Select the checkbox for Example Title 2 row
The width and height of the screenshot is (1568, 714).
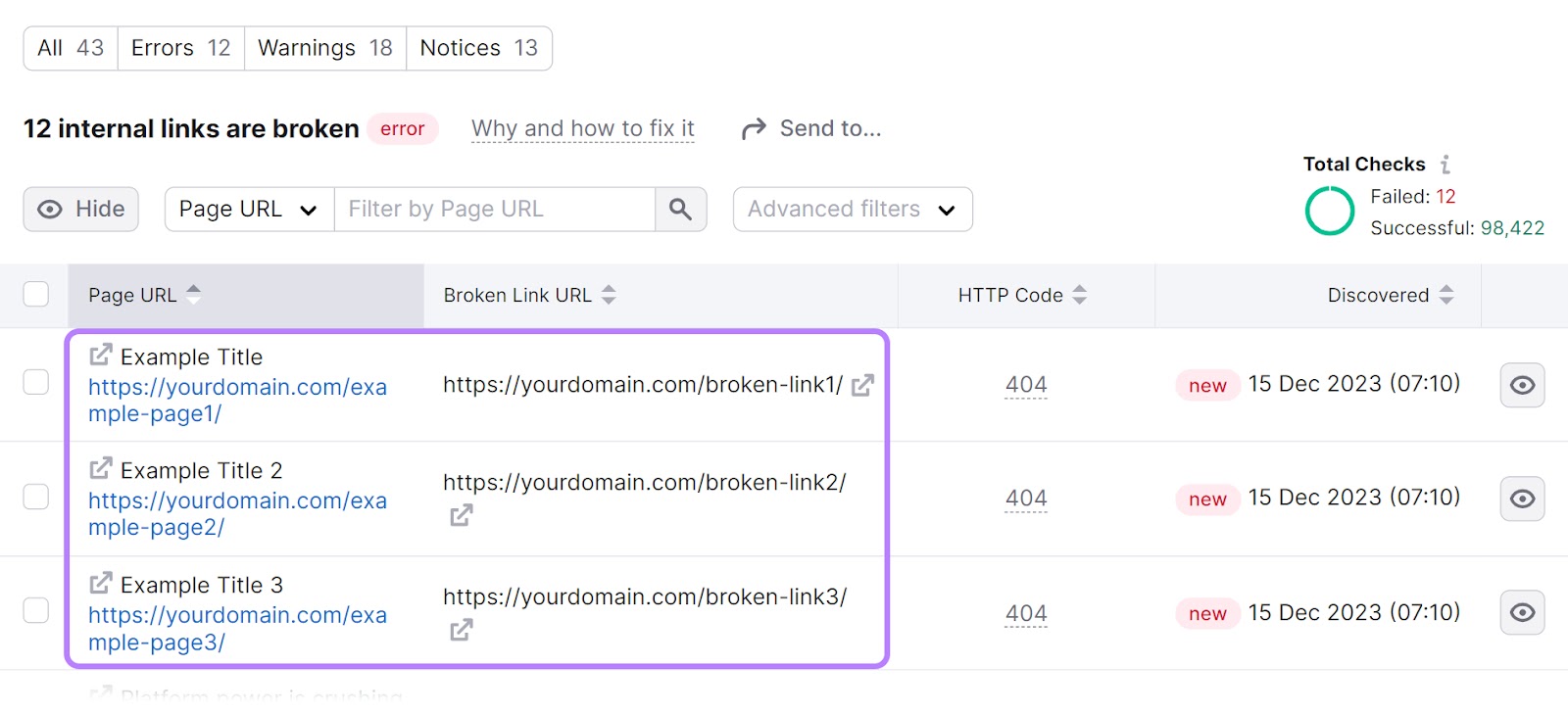coord(35,497)
